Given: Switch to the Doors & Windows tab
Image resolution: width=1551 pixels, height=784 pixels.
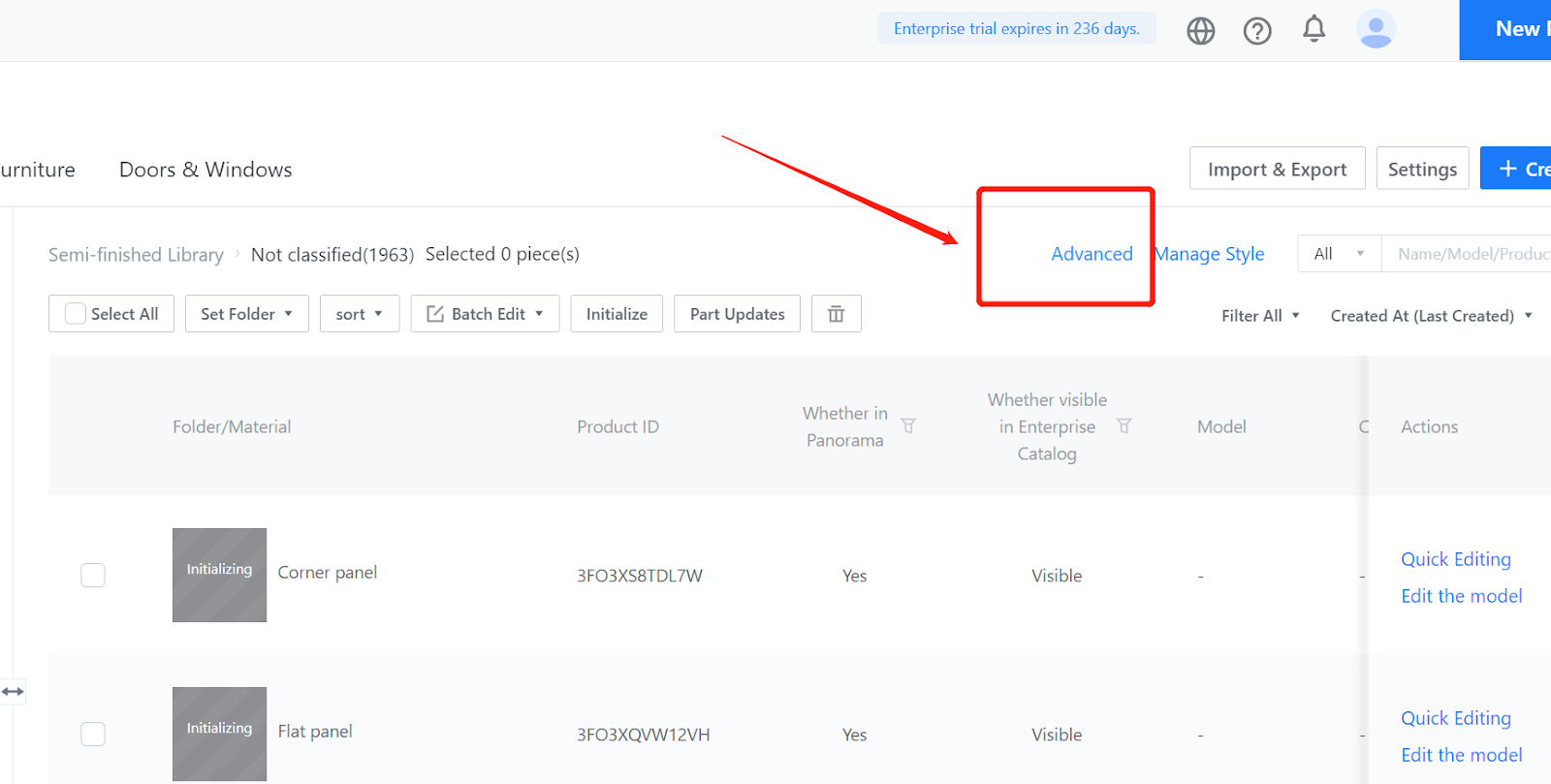Looking at the screenshot, I should (206, 170).
